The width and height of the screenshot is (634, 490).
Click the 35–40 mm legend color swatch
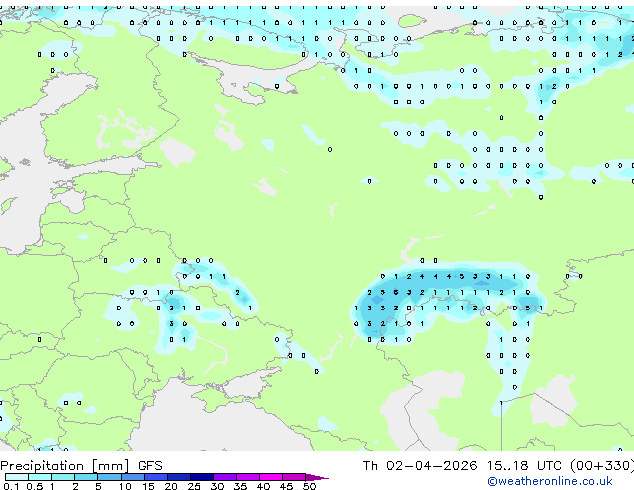click(x=248, y=477)
